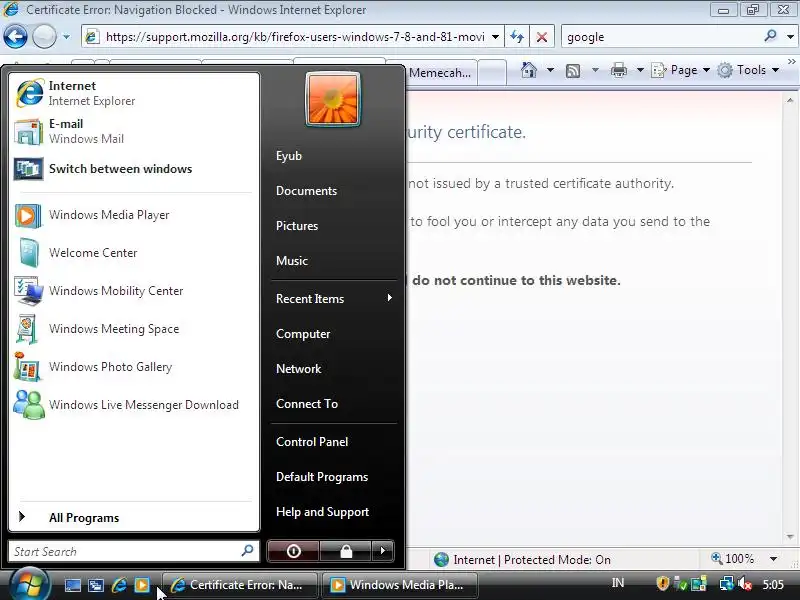Viewport: 800px width, 600px height.
Task: Click the Start Search field
Action: click(x=134, y=552)
